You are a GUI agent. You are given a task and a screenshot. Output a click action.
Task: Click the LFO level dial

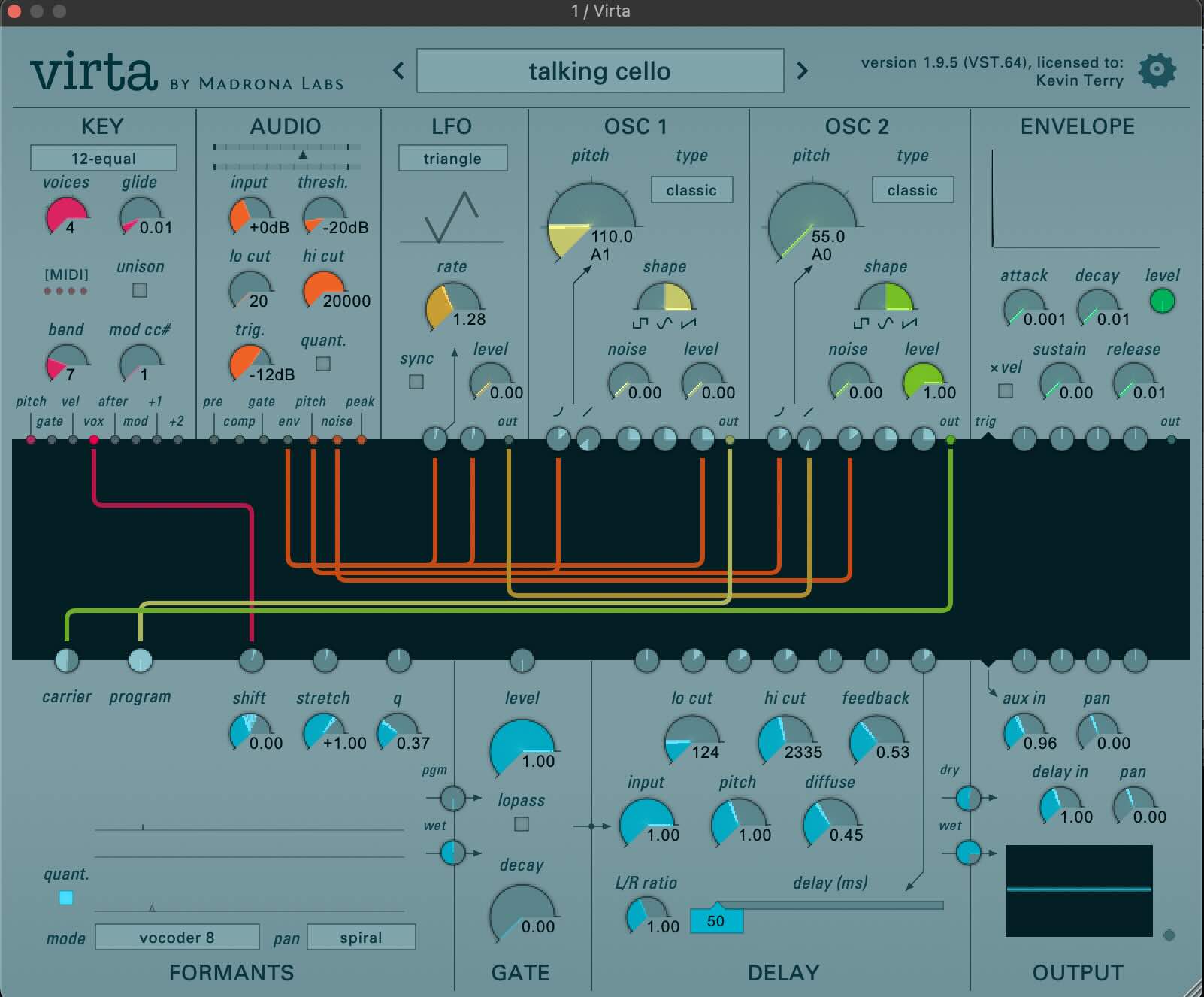pos(490,382)
